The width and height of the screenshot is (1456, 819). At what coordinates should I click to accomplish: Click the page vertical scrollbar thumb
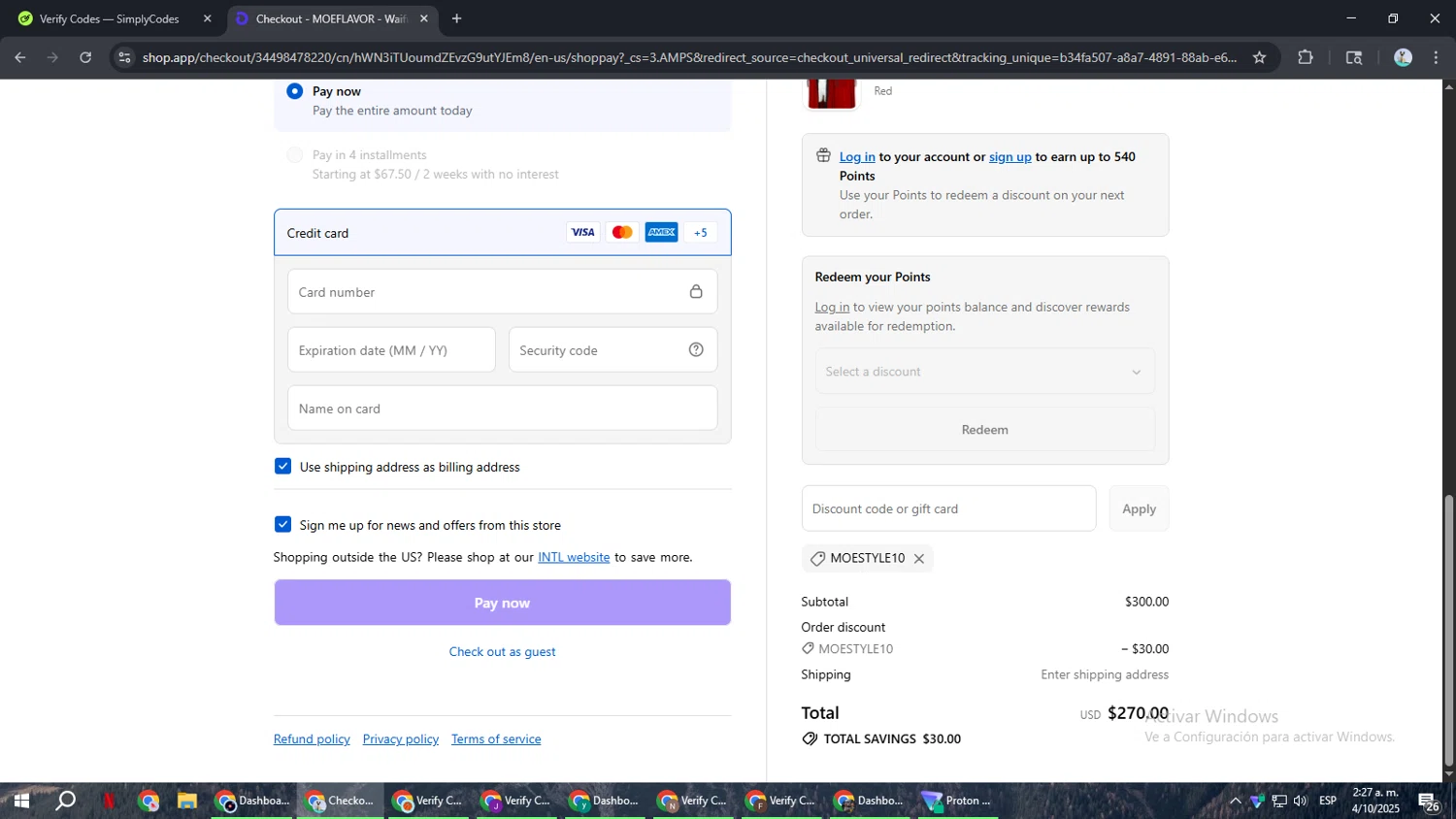click(1449, 631)
